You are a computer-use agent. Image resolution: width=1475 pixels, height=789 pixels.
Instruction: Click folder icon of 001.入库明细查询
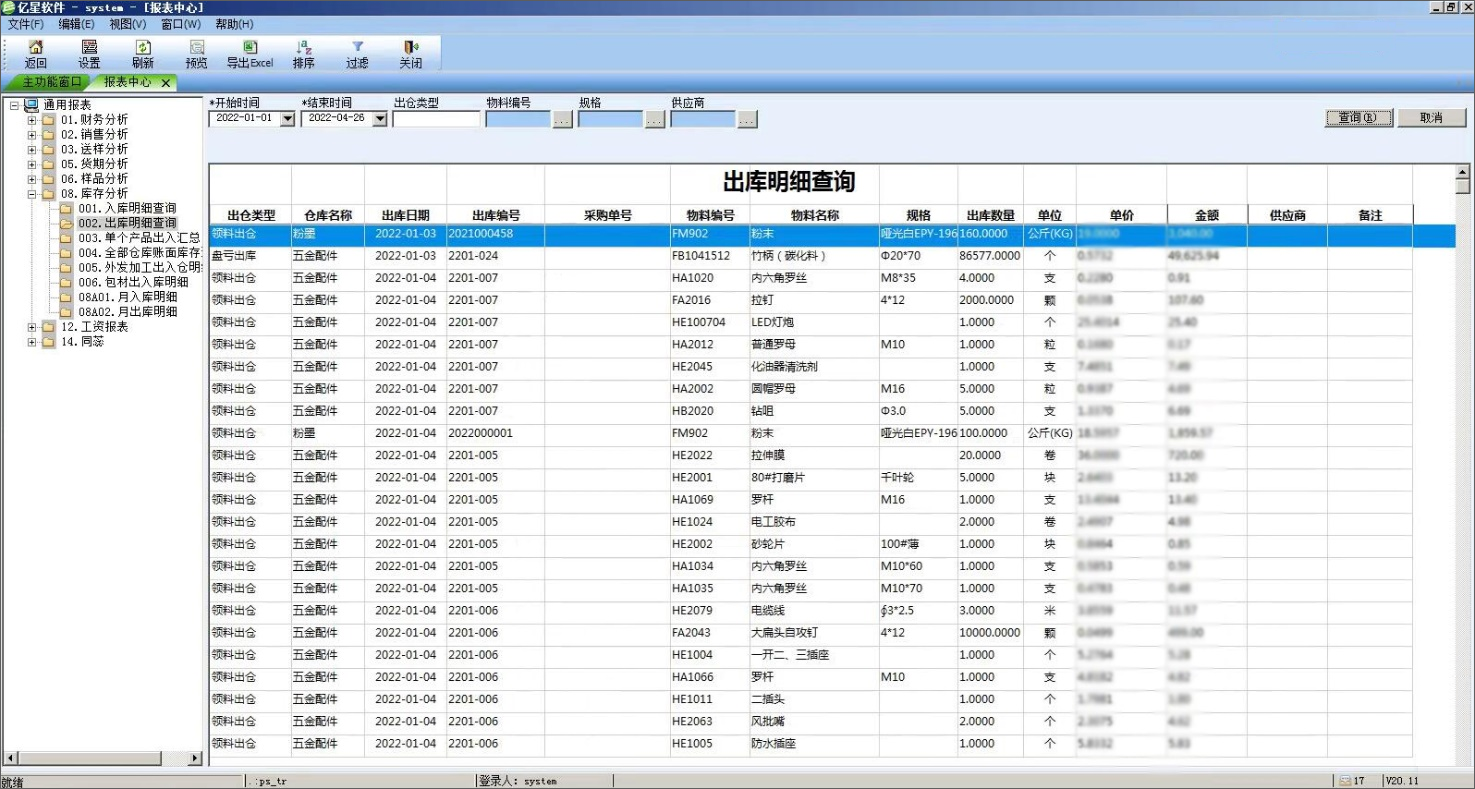click(x=66, y=208)
